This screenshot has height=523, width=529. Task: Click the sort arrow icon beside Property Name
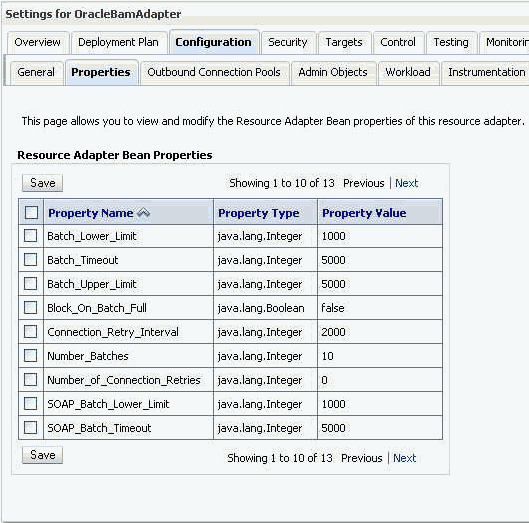coord(143,213)
